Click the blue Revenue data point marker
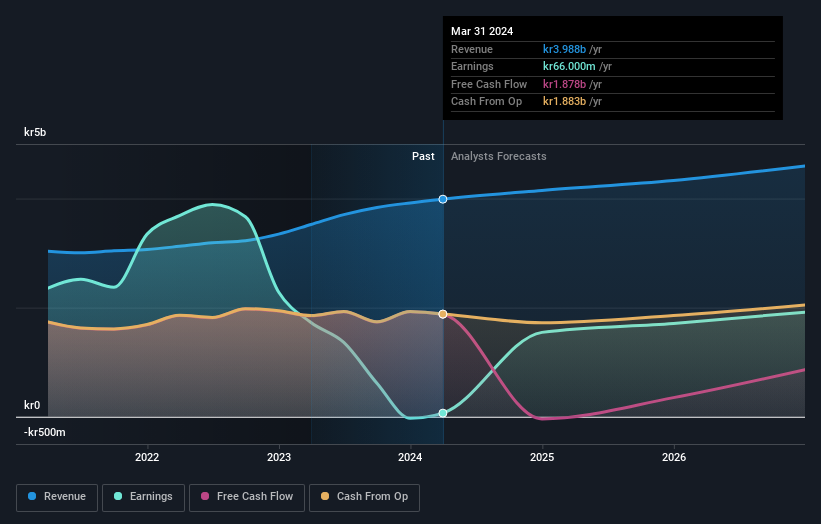The height and width of the screenshot is (524, 821). 443,199
